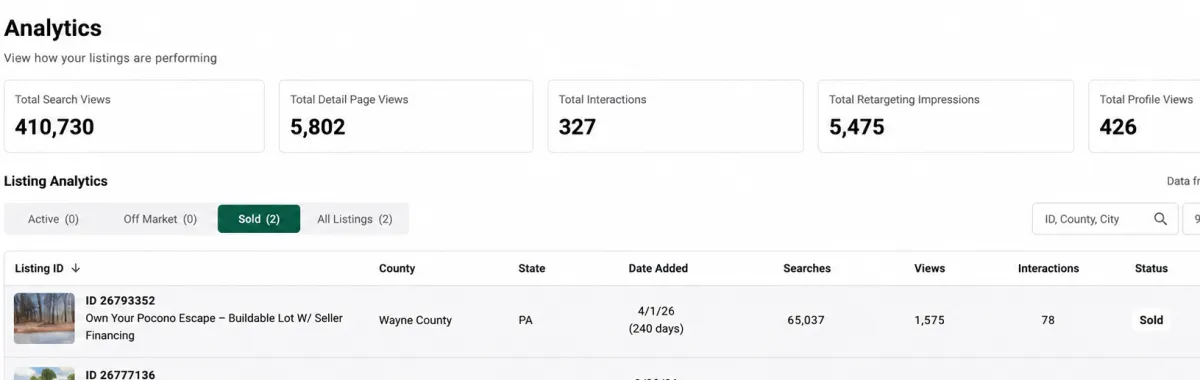Select the Sold (2) tab

point(259,219)
